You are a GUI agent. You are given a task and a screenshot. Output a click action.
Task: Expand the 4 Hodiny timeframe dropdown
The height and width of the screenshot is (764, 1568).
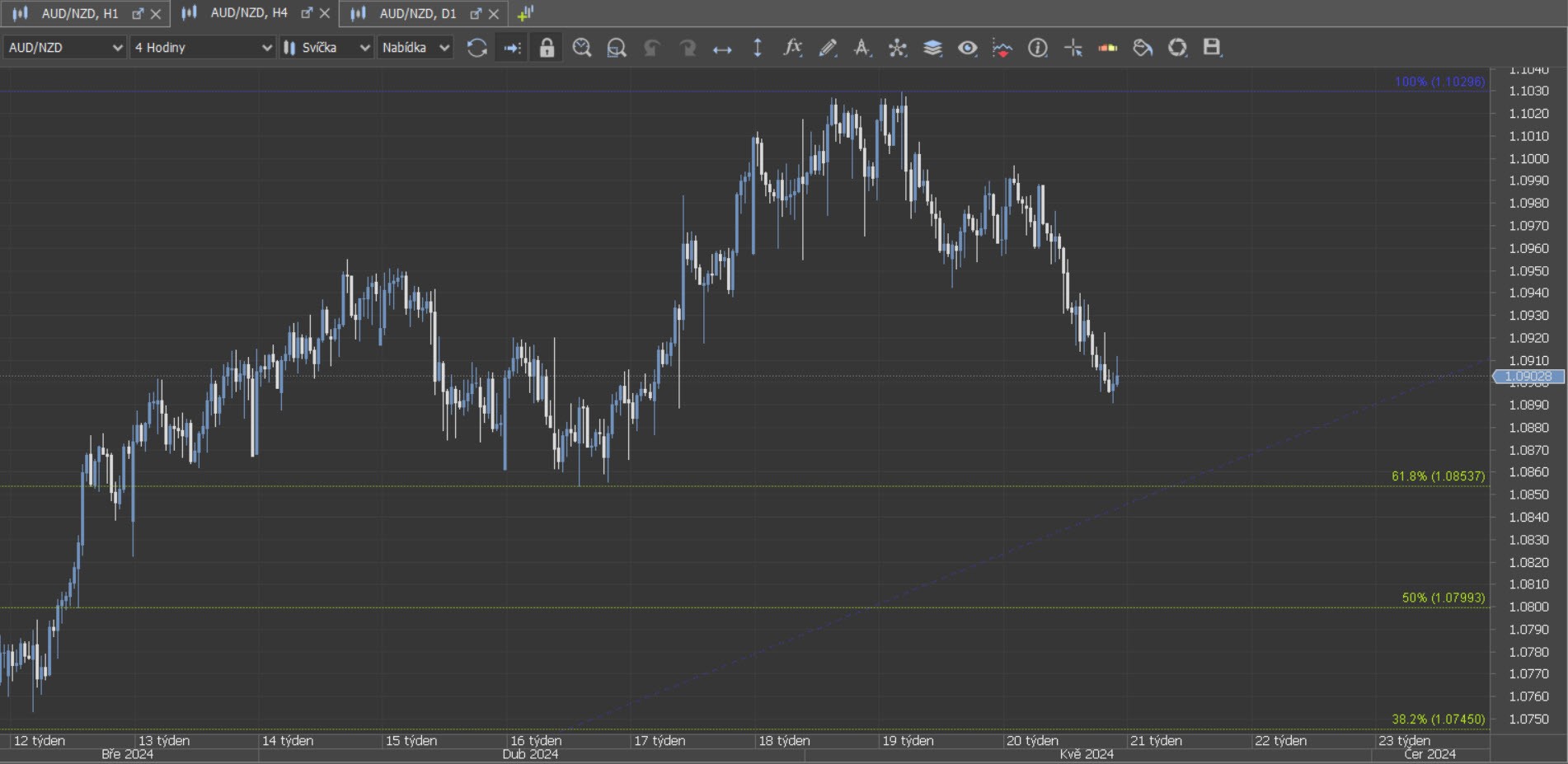coord(203,48)
